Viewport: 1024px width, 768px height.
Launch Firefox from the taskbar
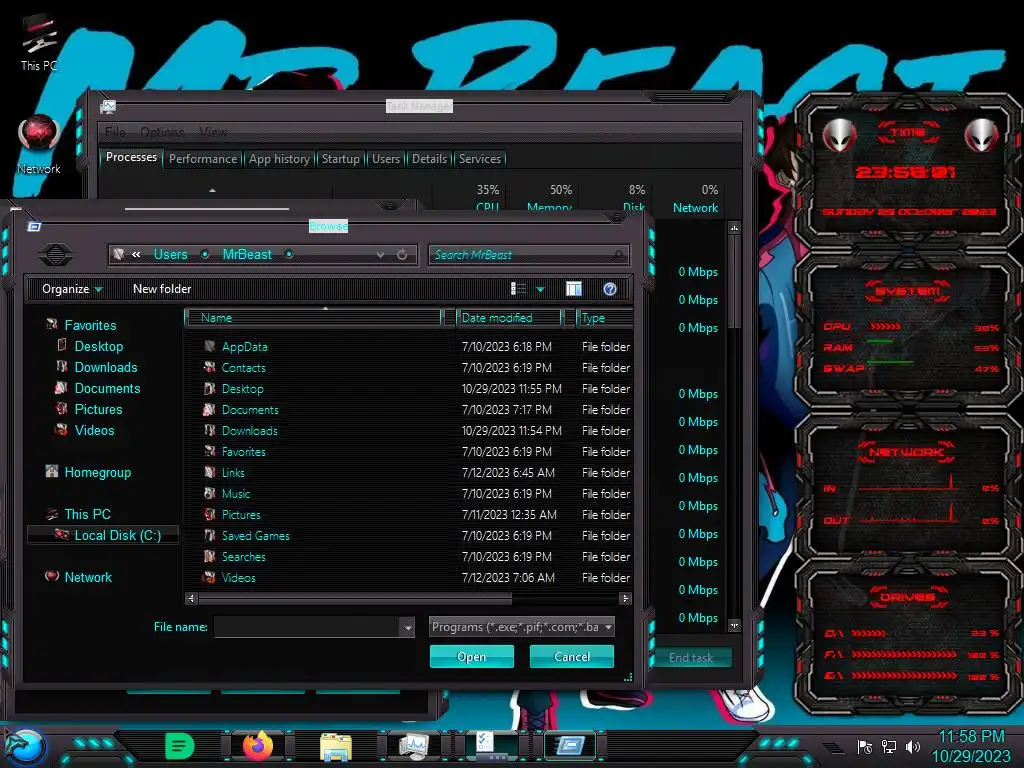pyautogui.click(x=258, y=746)
